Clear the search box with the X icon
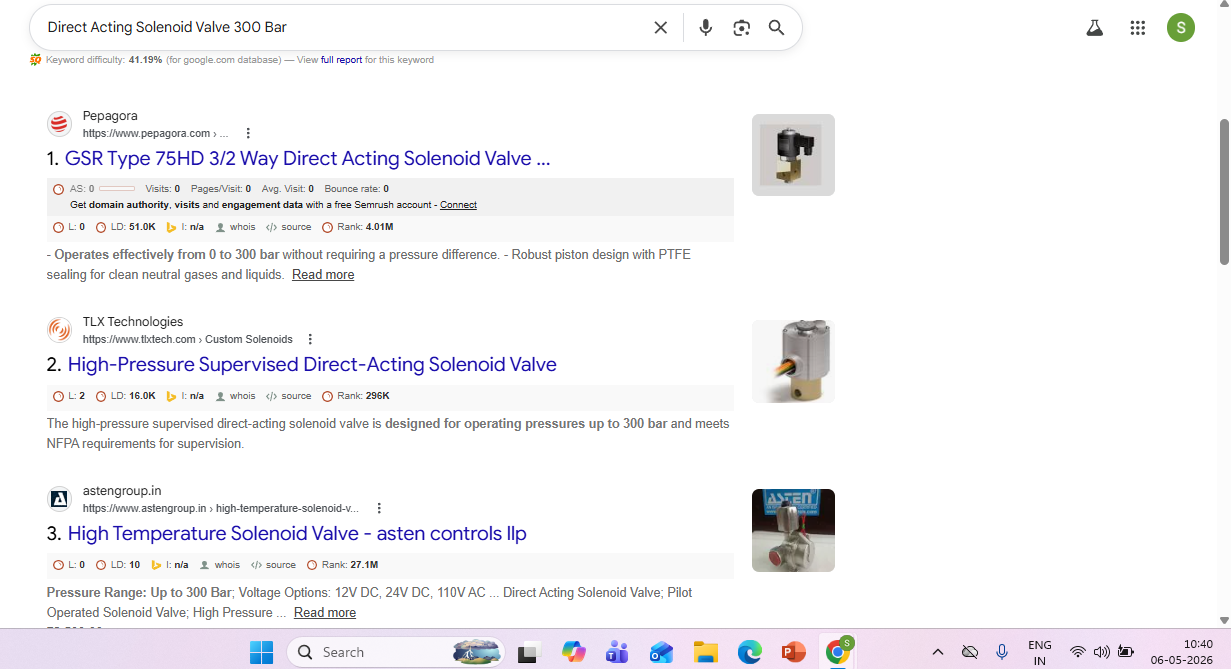The height and width of the screenshot is (669, 1231). pos(660,28)
